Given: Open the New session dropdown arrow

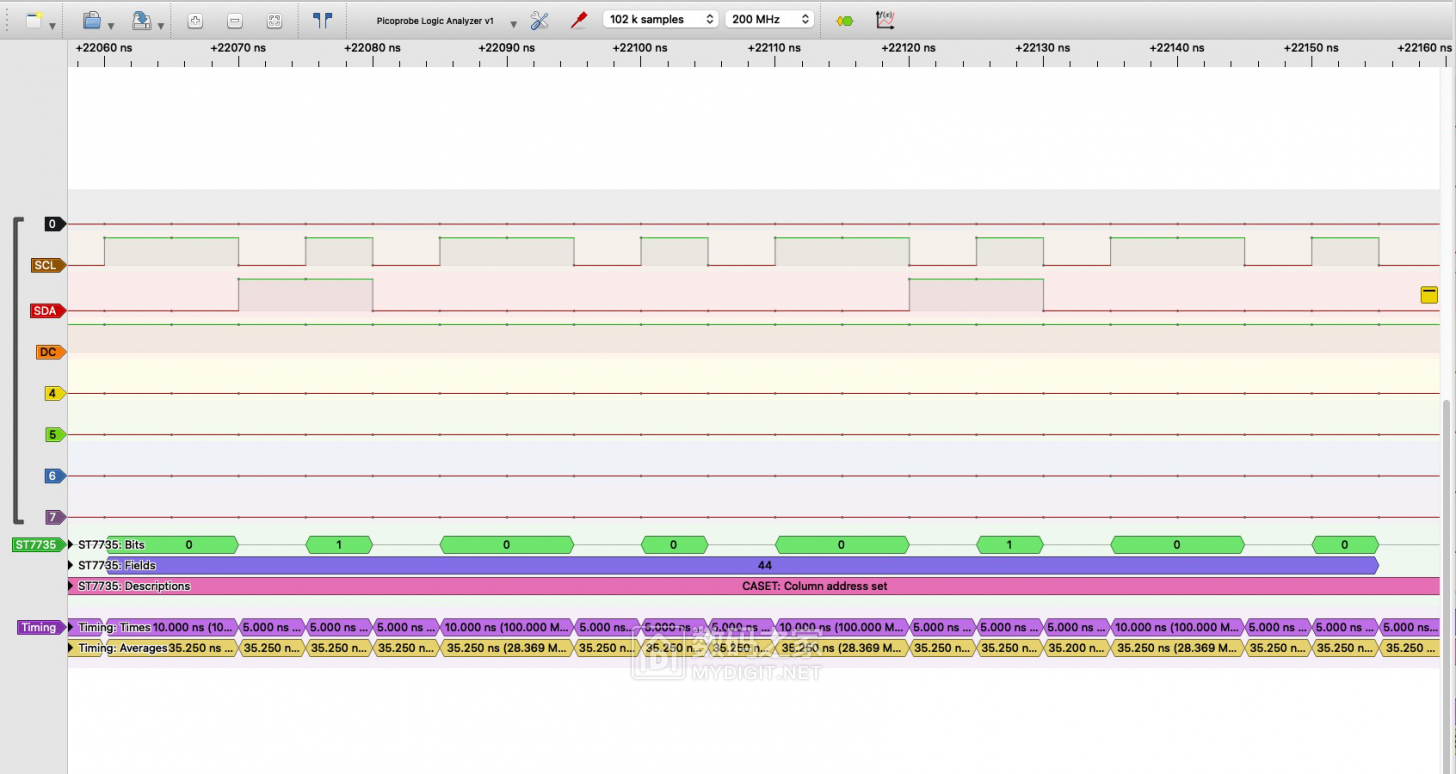Looking at the screenshot, I should (x=52, y=25).
